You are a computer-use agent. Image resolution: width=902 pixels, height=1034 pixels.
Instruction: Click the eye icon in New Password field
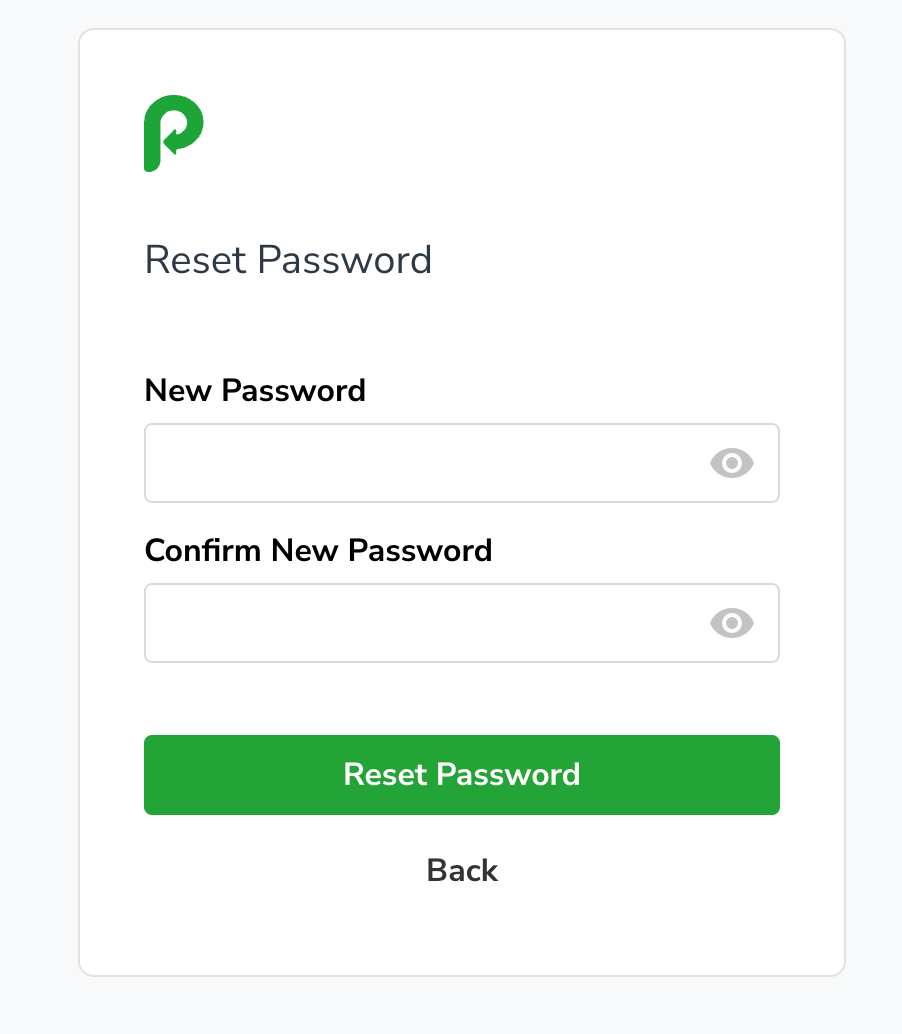coord(731,463)
